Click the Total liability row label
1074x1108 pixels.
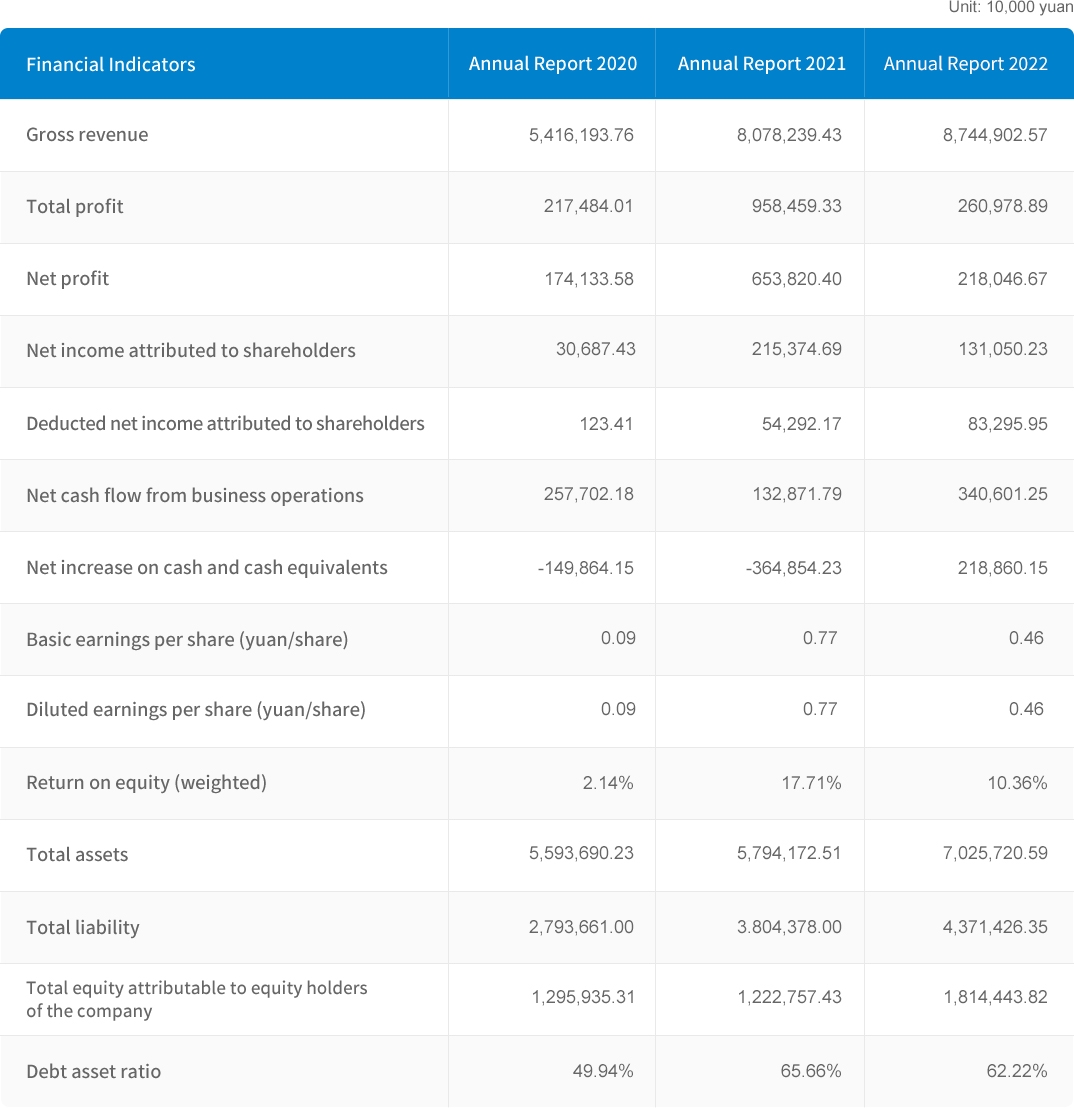point(83,928)
